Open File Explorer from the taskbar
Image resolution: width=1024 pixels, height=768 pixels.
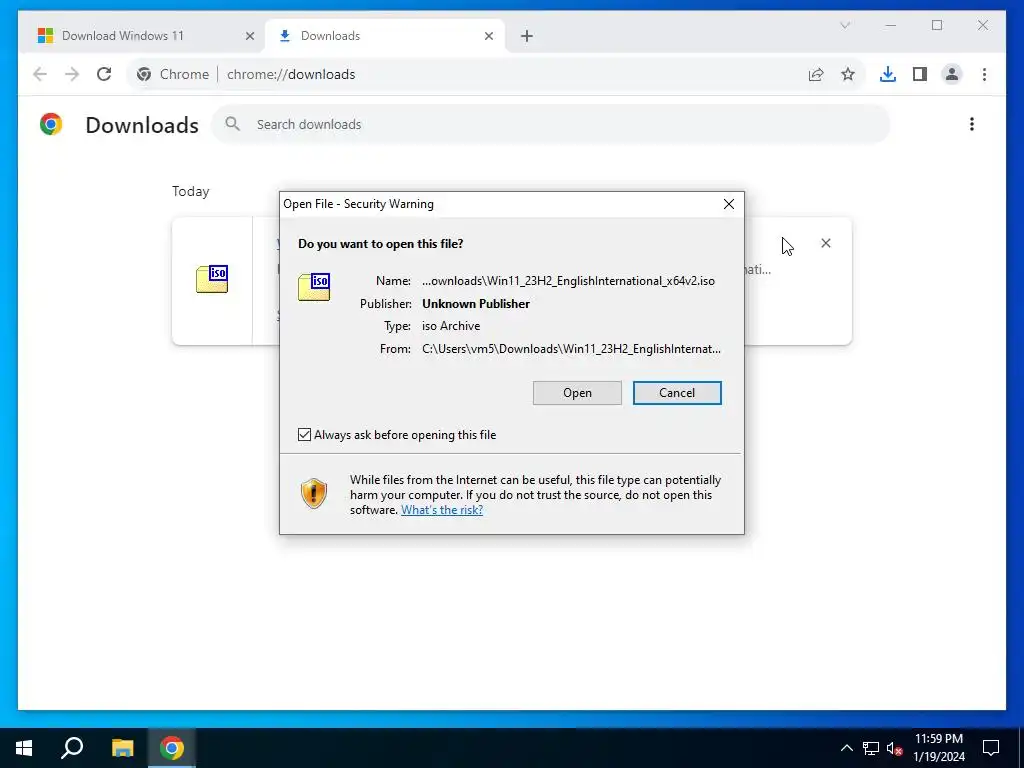point(122,748)
